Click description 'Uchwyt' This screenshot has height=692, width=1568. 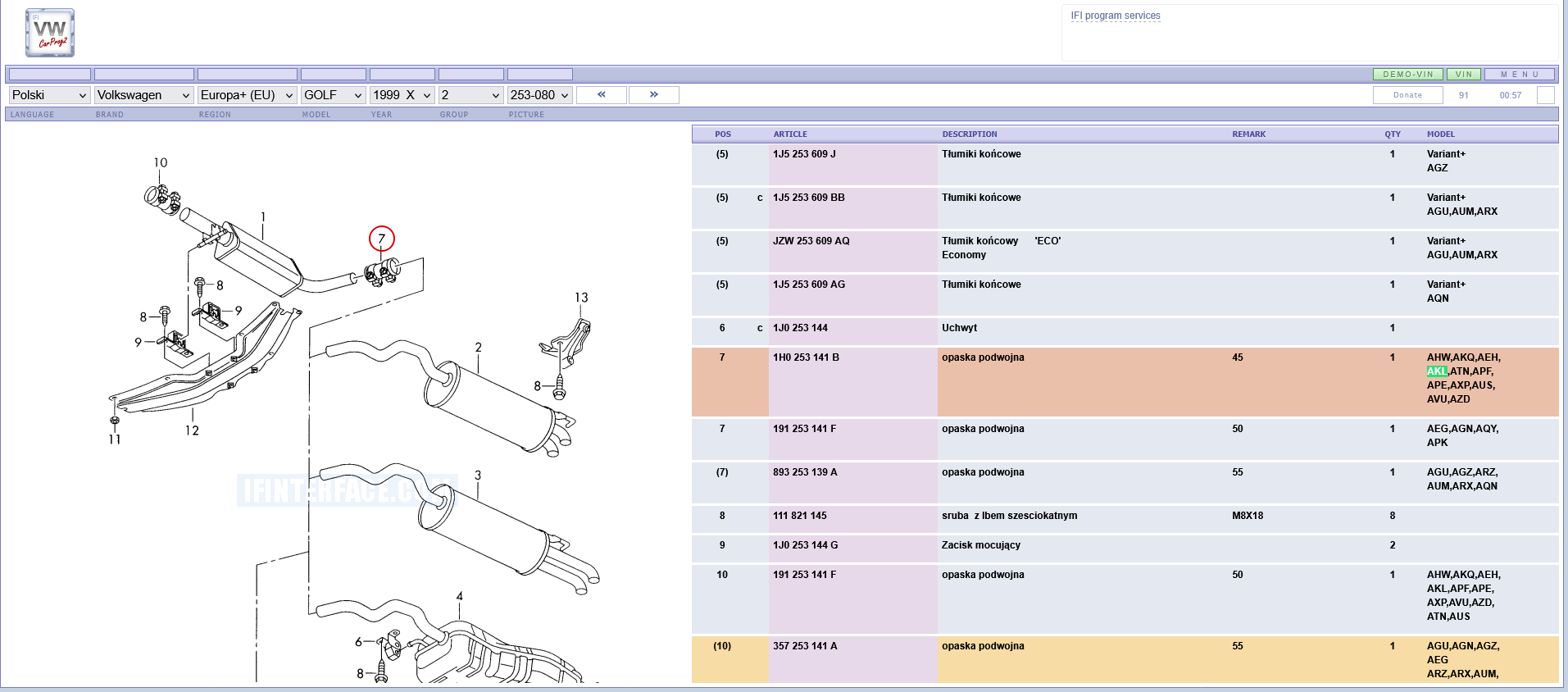click(x=959, y=328)
